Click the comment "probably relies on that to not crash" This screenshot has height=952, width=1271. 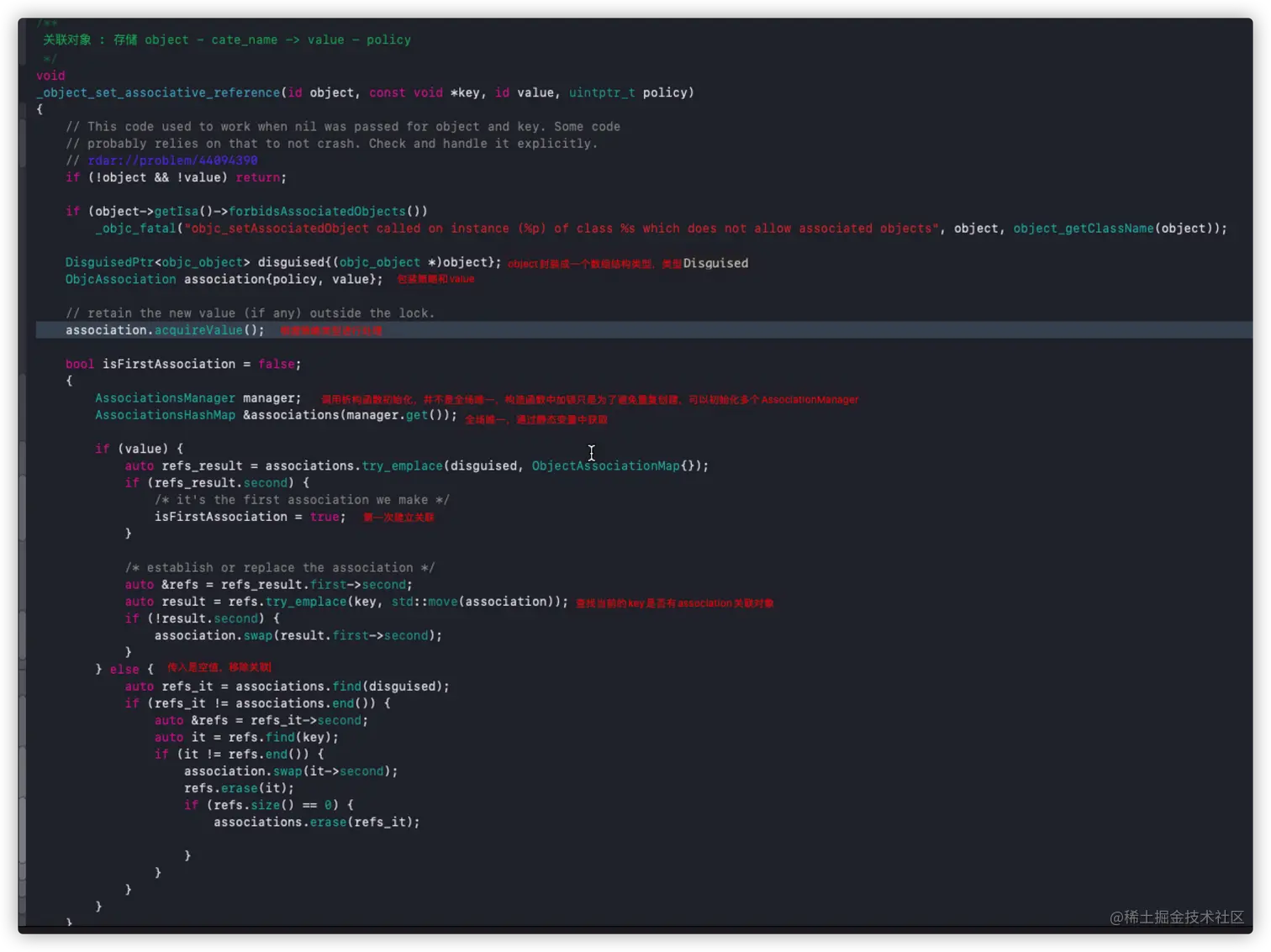[x=221, y=144]
